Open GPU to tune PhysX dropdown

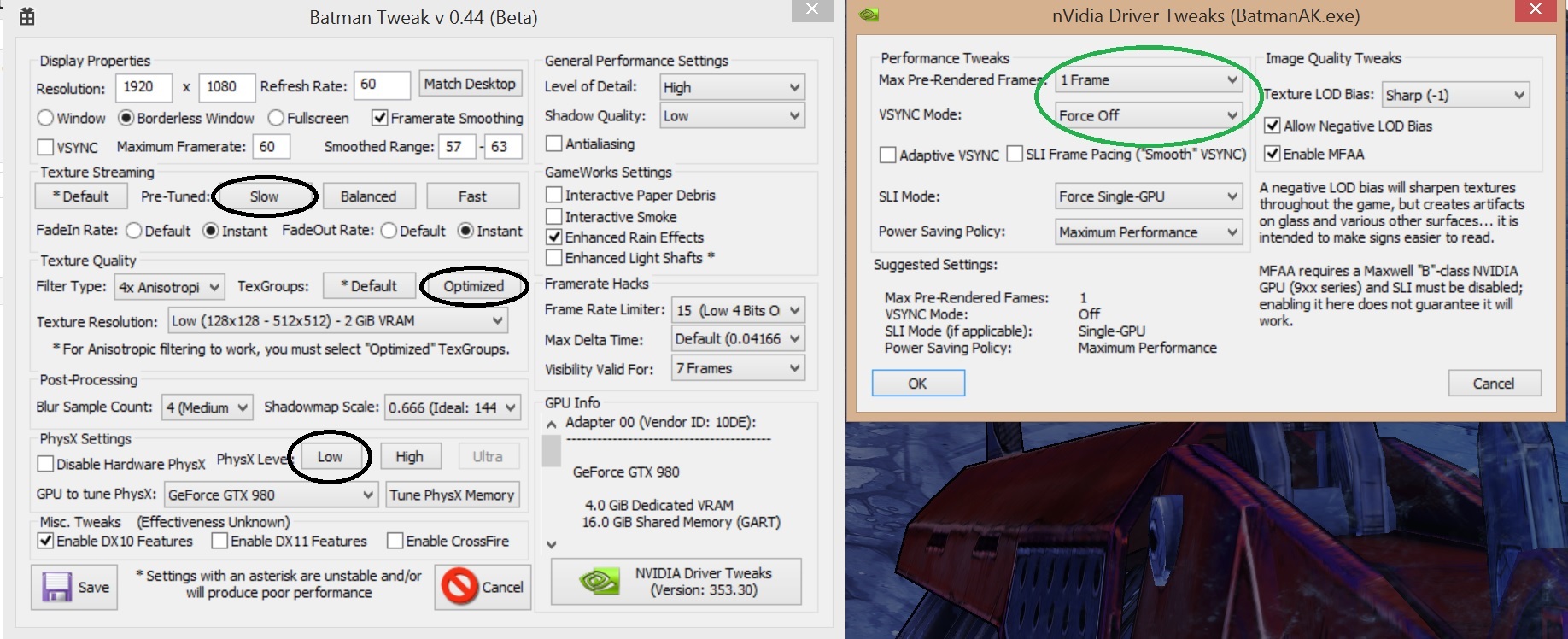272,495
